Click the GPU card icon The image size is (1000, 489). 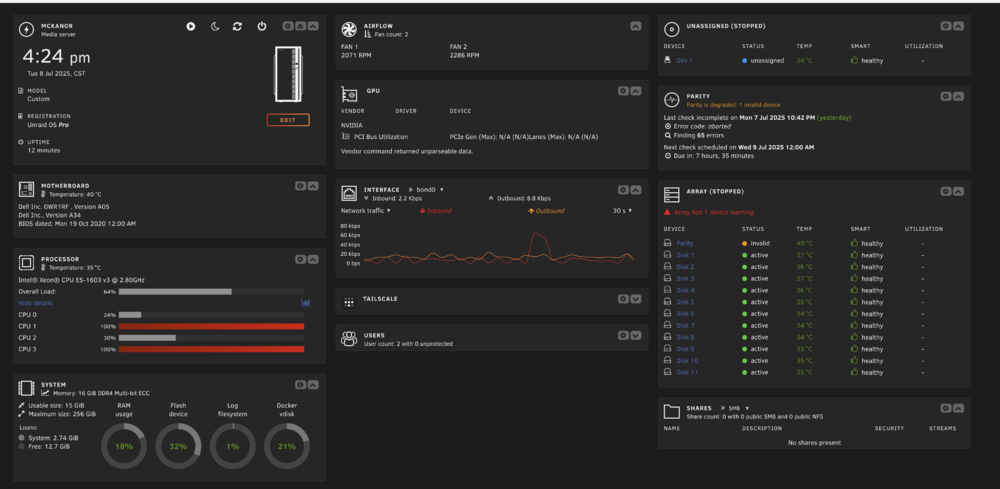349,94
